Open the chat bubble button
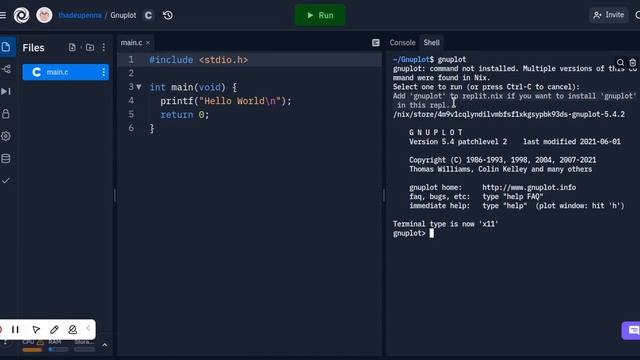The width and height of the screenshot is (640, 360). click(x=632, y=330)
